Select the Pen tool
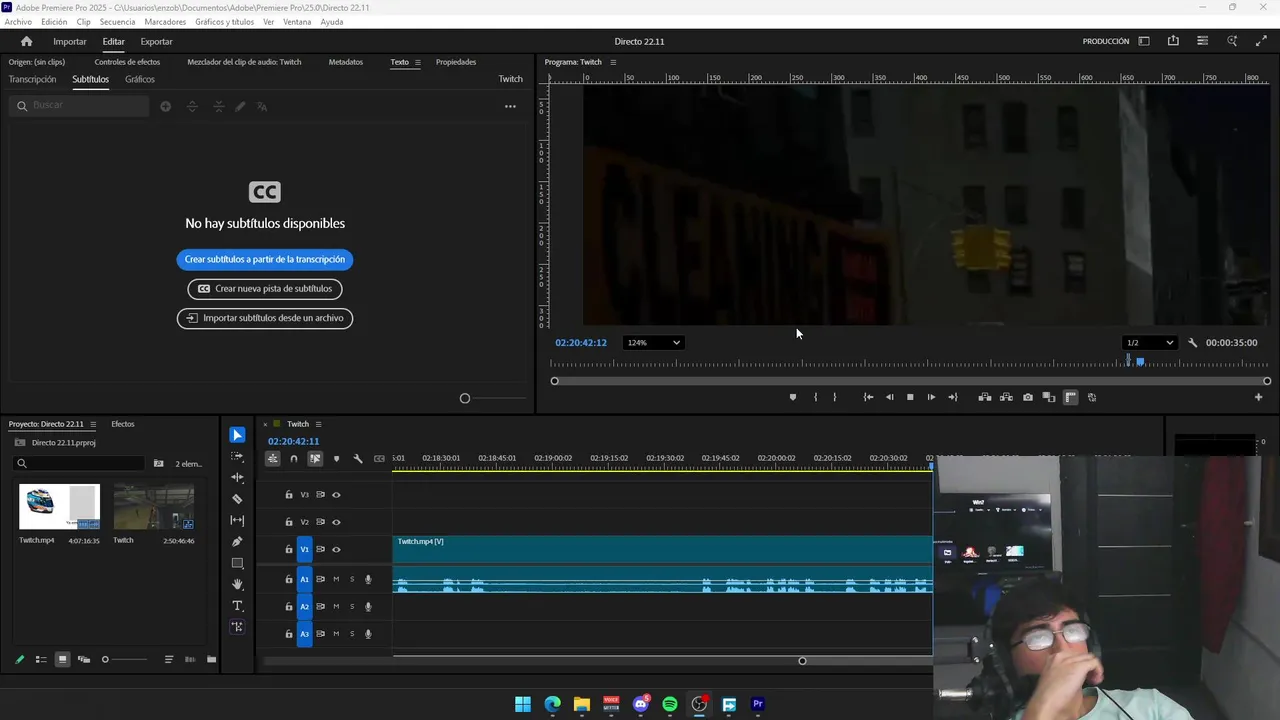1280x720 pixels. [237, 542]
